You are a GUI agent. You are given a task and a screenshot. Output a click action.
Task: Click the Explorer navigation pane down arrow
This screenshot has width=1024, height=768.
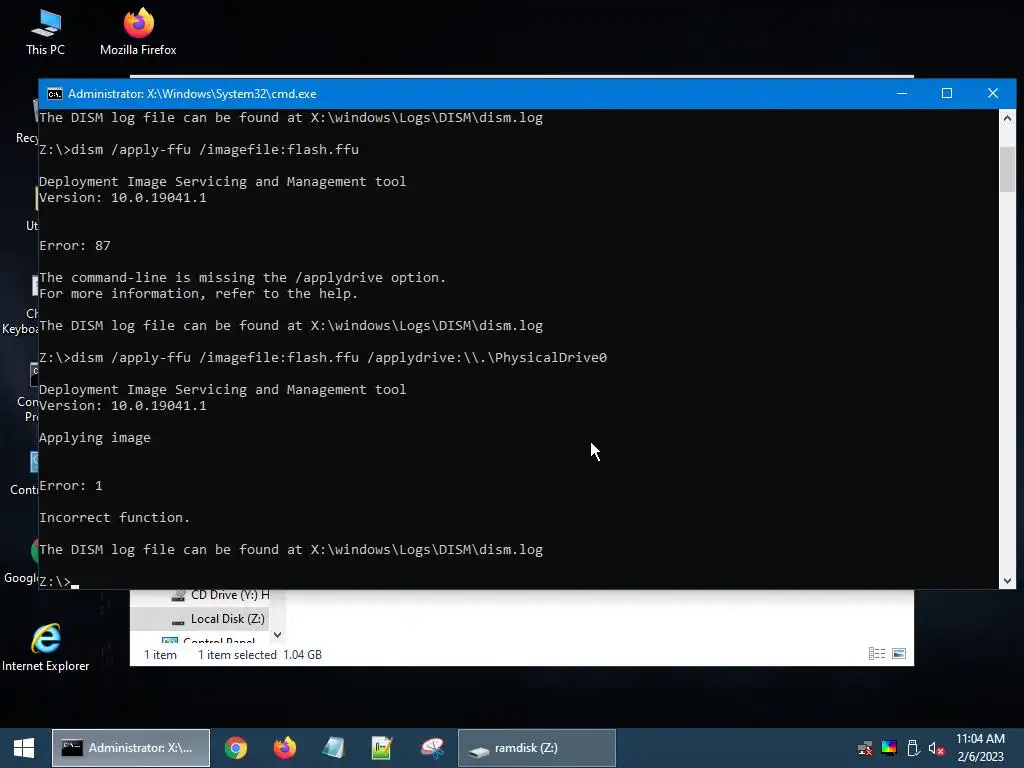tap(278, 635)
